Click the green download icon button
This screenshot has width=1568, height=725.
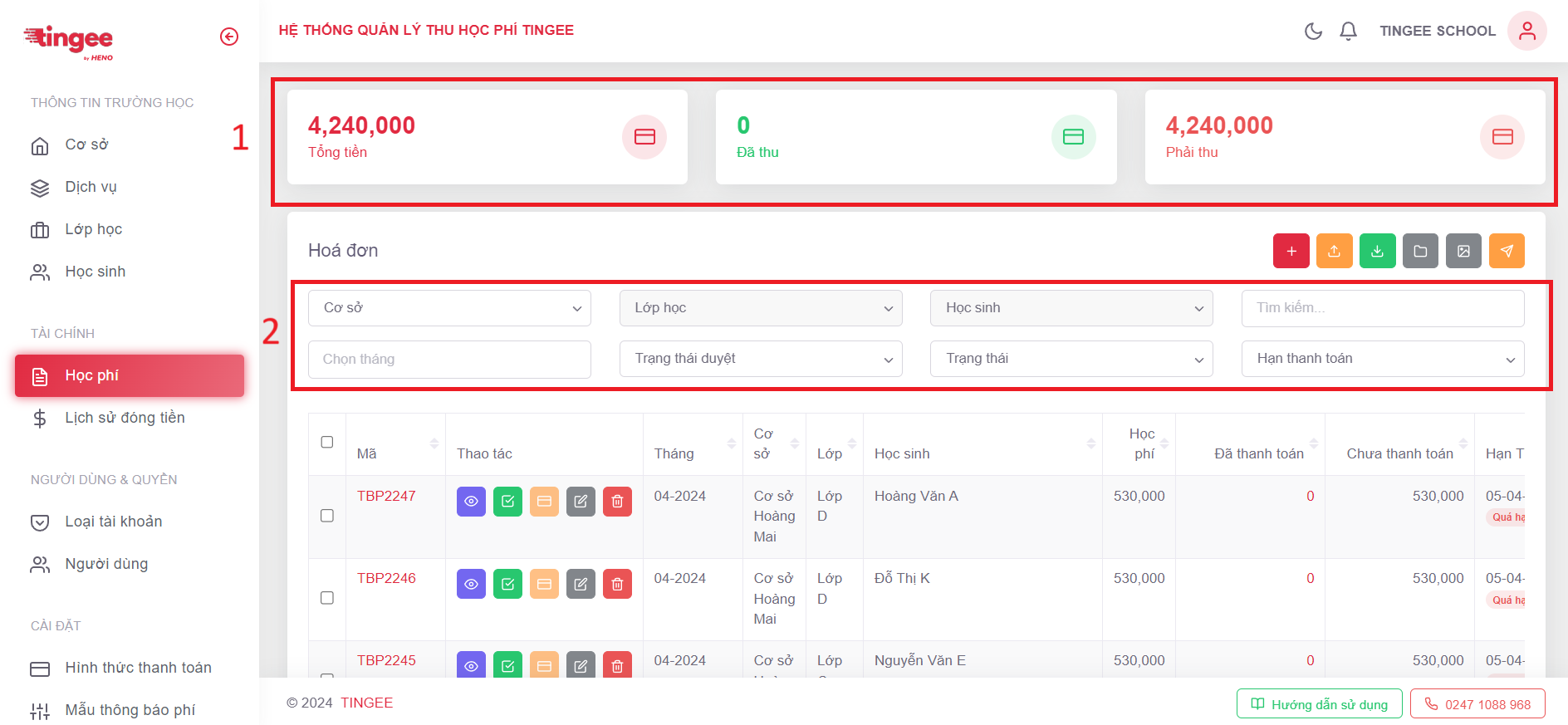(x=1377, y=251)
